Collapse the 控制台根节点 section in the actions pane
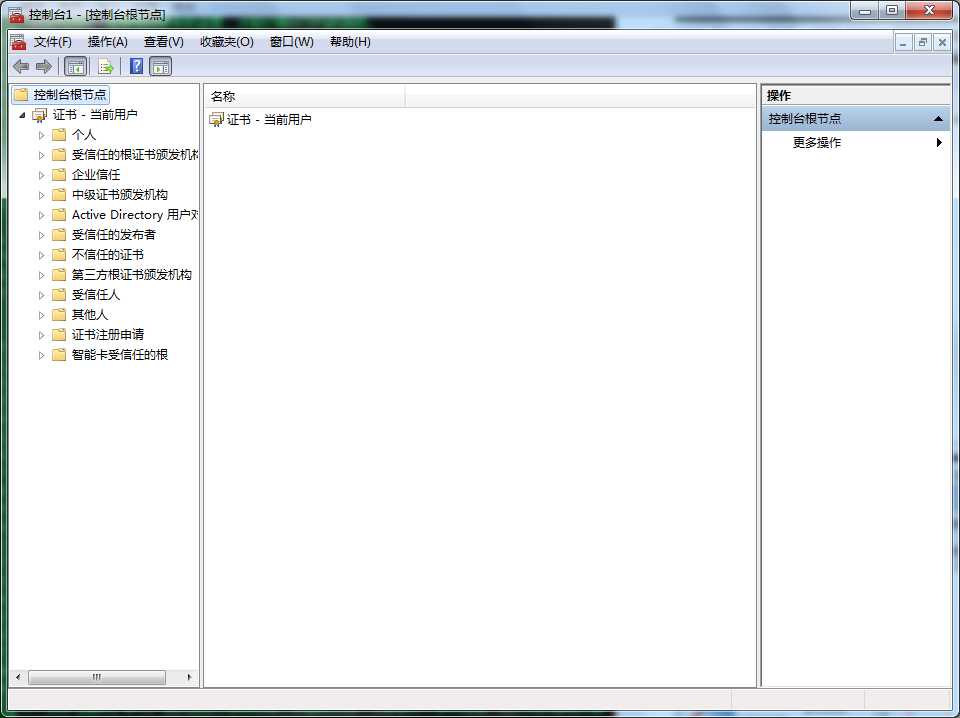960x718 pixels. click(x=937, y=119)
